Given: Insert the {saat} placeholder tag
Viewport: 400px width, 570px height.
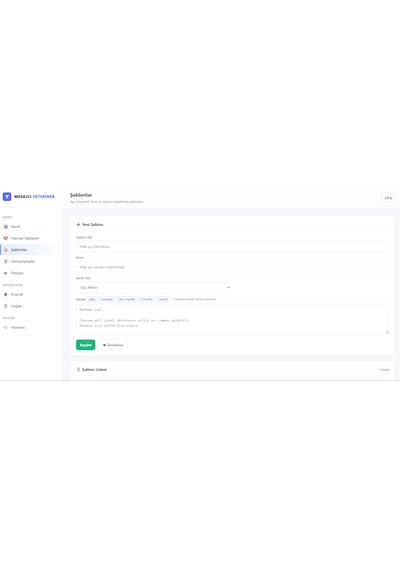Looking at the screenshot, I should coord(163,299).
